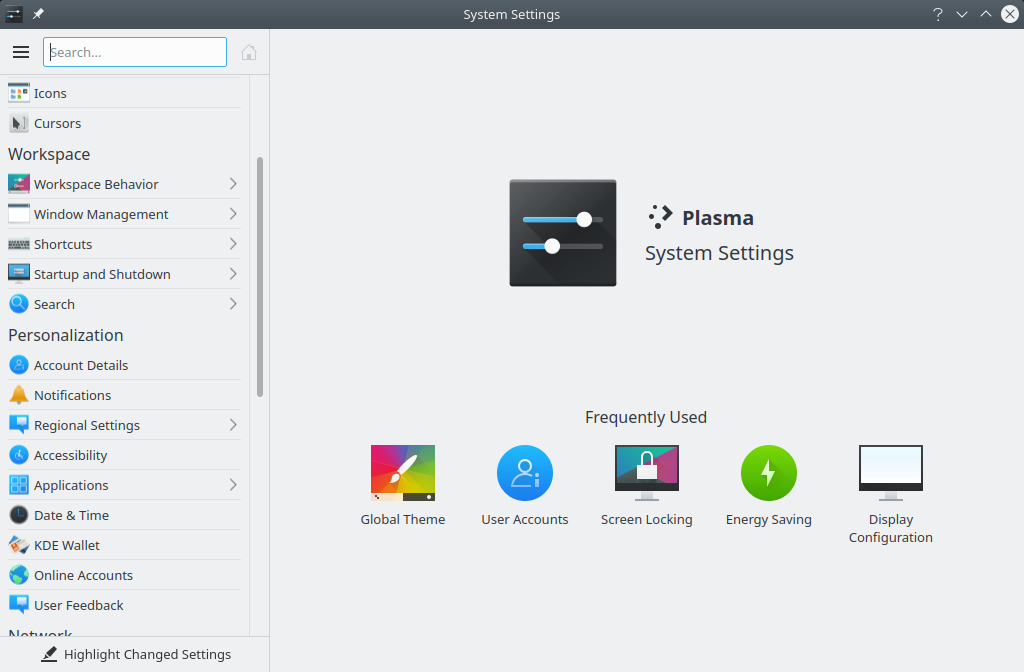The height and width of the screenshot is (672, 1024).
Task: Select KDE Wallet label
Action: coord(67,545)
